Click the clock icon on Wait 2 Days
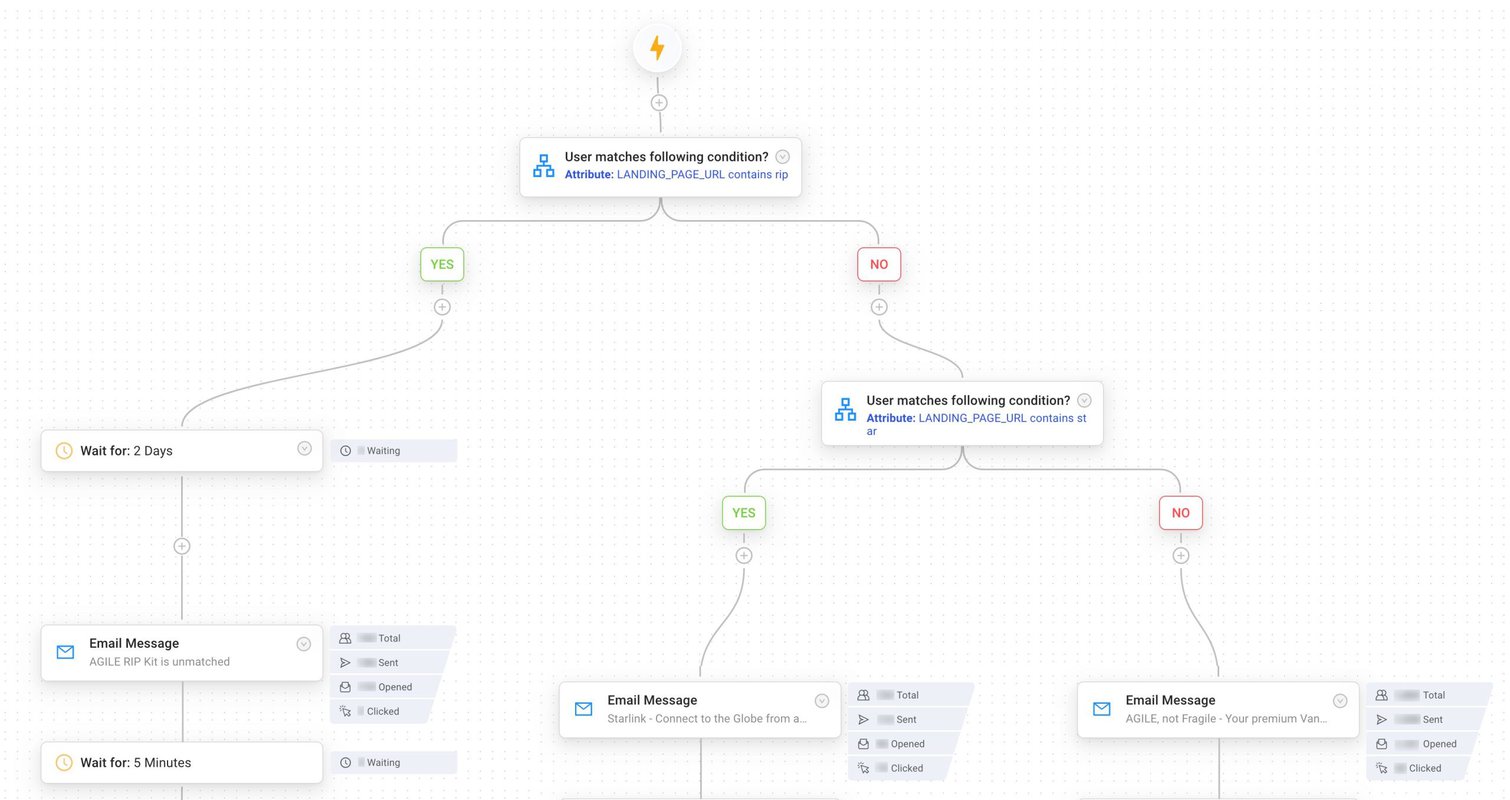This screenshot has height=800, width=1510. click(64, 451)
